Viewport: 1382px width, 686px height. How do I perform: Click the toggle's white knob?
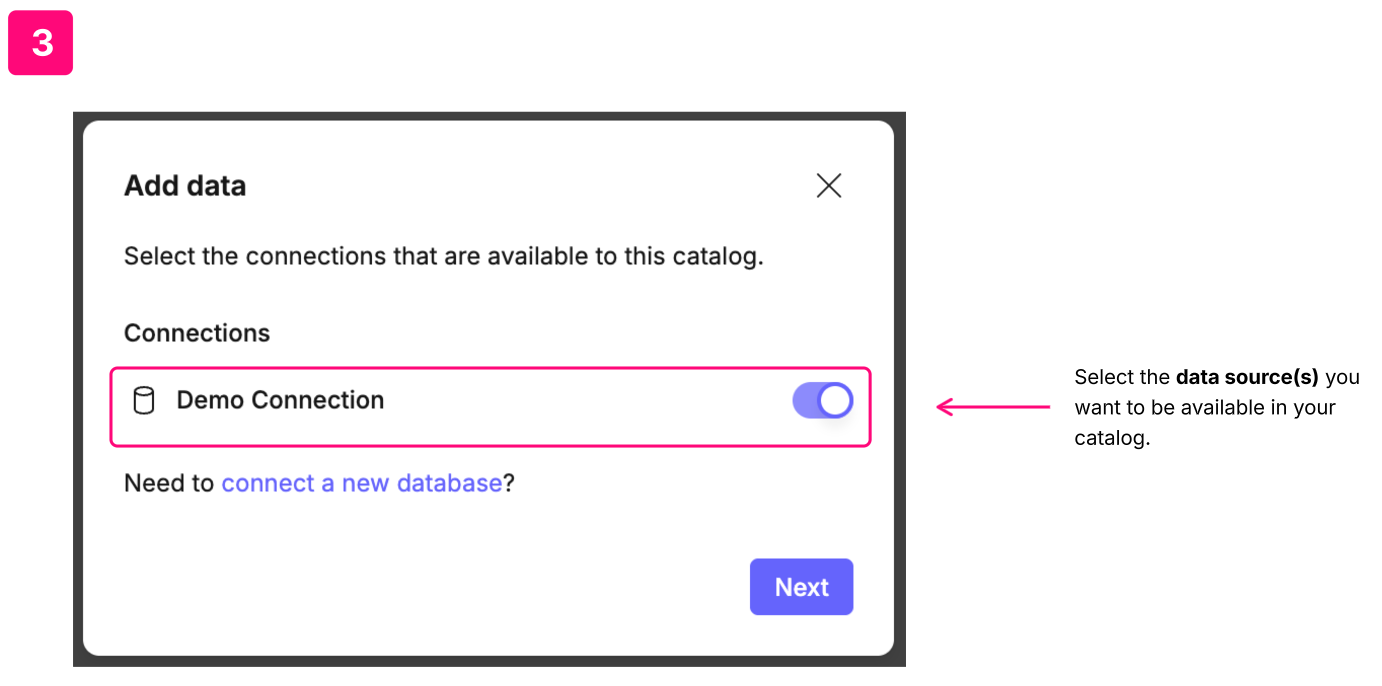835,401
